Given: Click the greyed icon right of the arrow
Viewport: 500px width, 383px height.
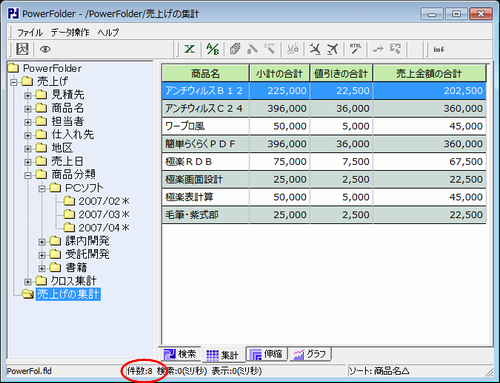Looking at the screenshot, I should 395,49.
